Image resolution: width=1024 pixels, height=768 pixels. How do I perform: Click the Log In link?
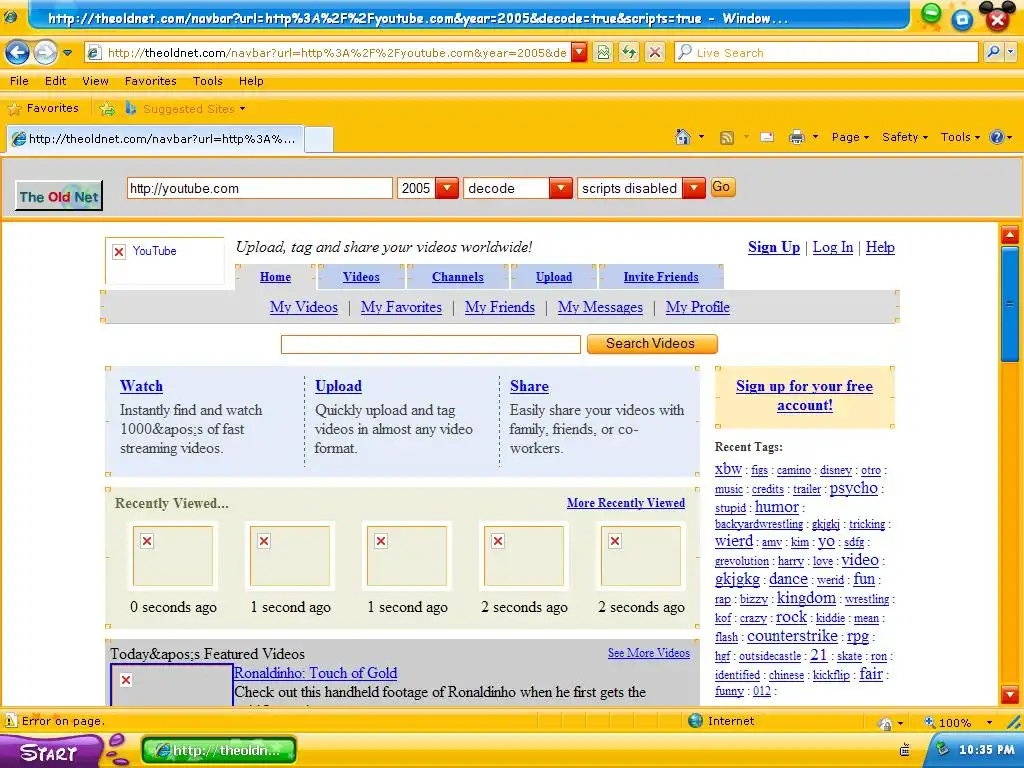[x=833, y=247]
